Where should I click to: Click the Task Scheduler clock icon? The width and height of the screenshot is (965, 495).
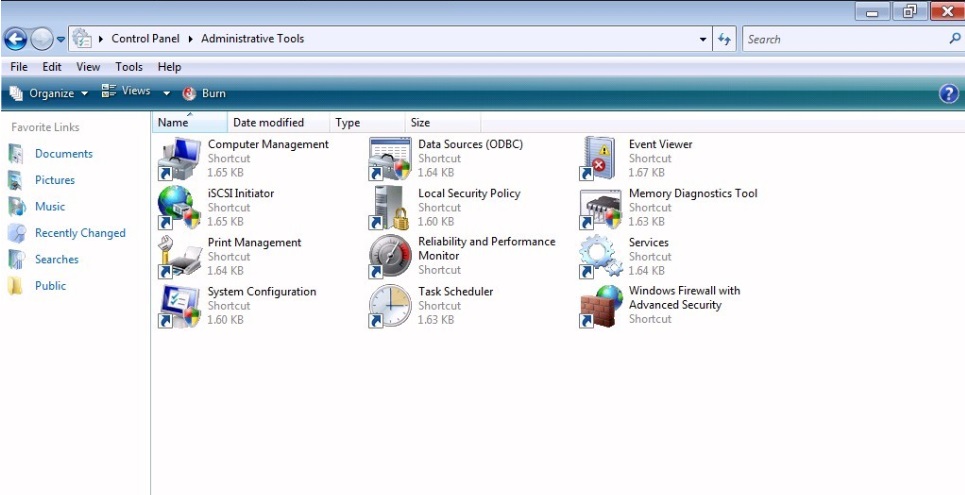(389, 306)
